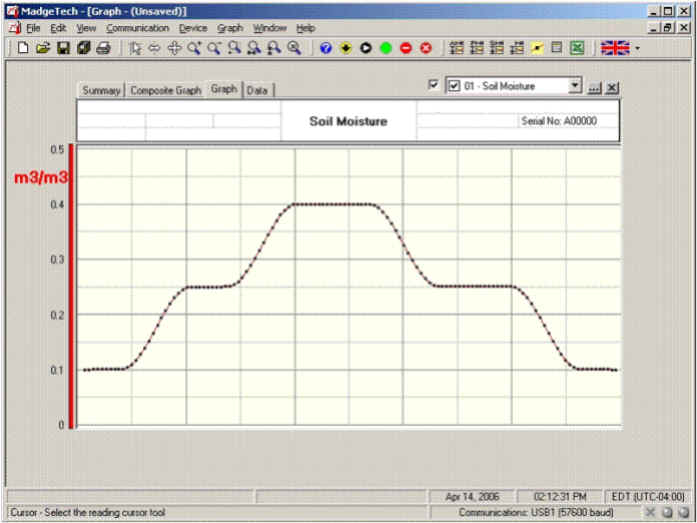Click the blue help question mark icon
The image size is (697, 523).
tap(326, 48)
